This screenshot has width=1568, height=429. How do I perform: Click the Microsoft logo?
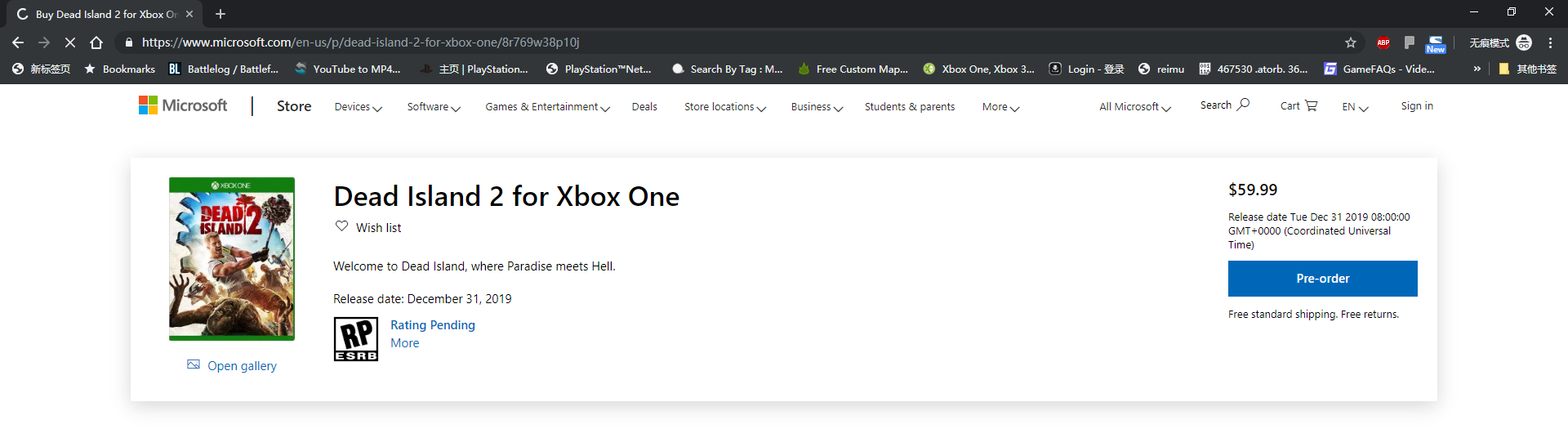(183, 105)
